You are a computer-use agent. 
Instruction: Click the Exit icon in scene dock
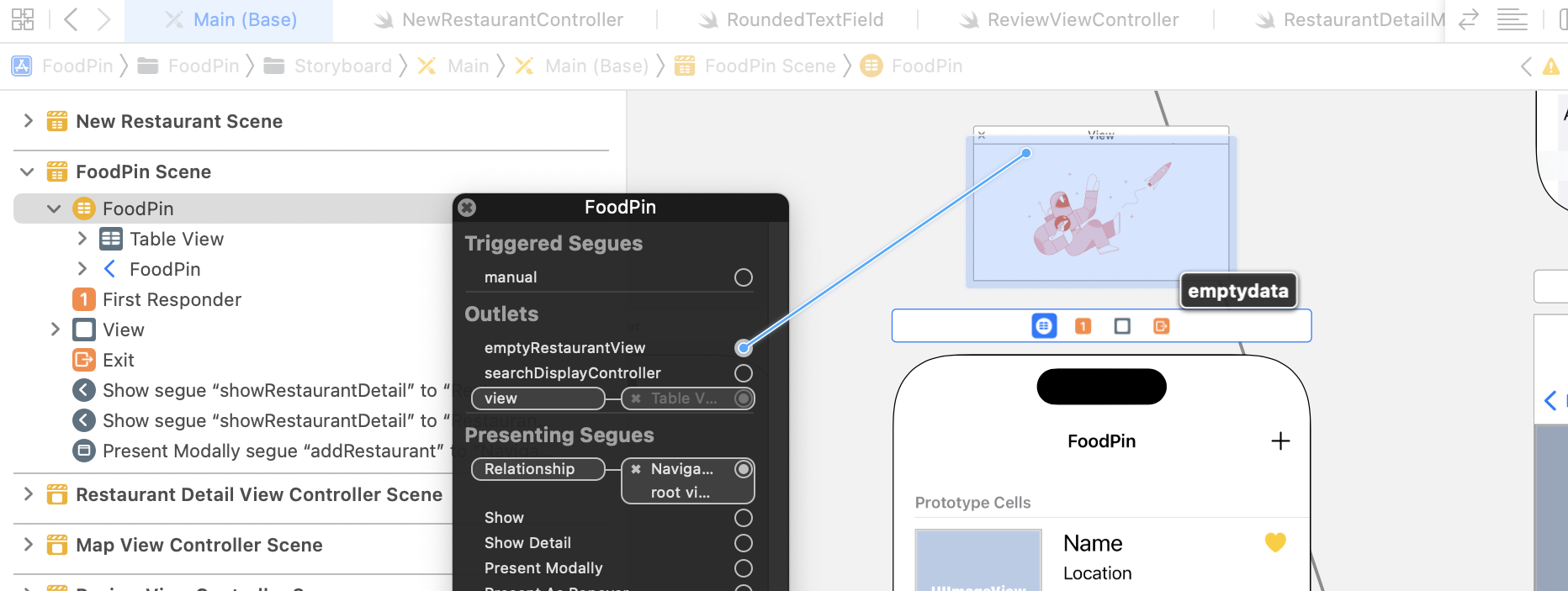click(x=1161, y=326)
